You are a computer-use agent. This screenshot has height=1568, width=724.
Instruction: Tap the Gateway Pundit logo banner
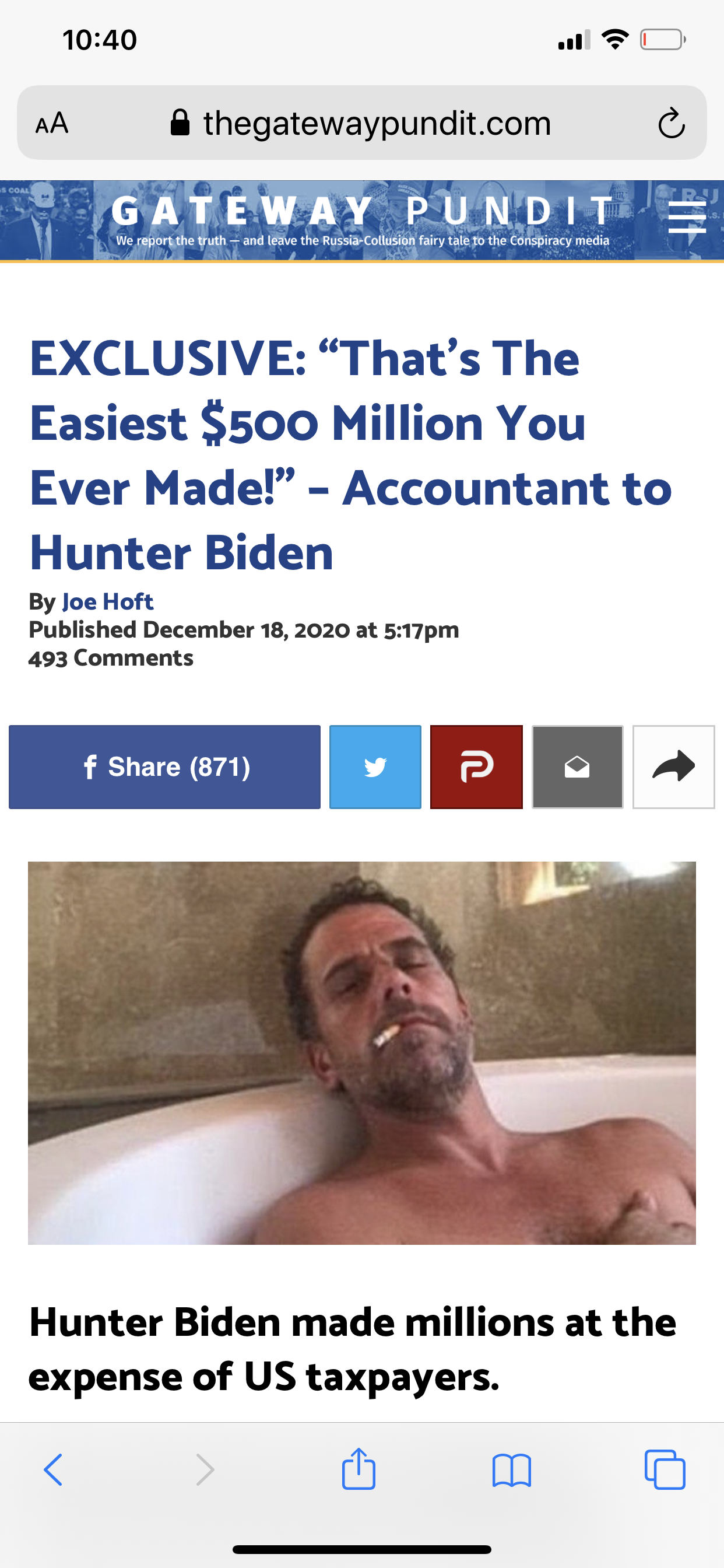tap(362, 220)
